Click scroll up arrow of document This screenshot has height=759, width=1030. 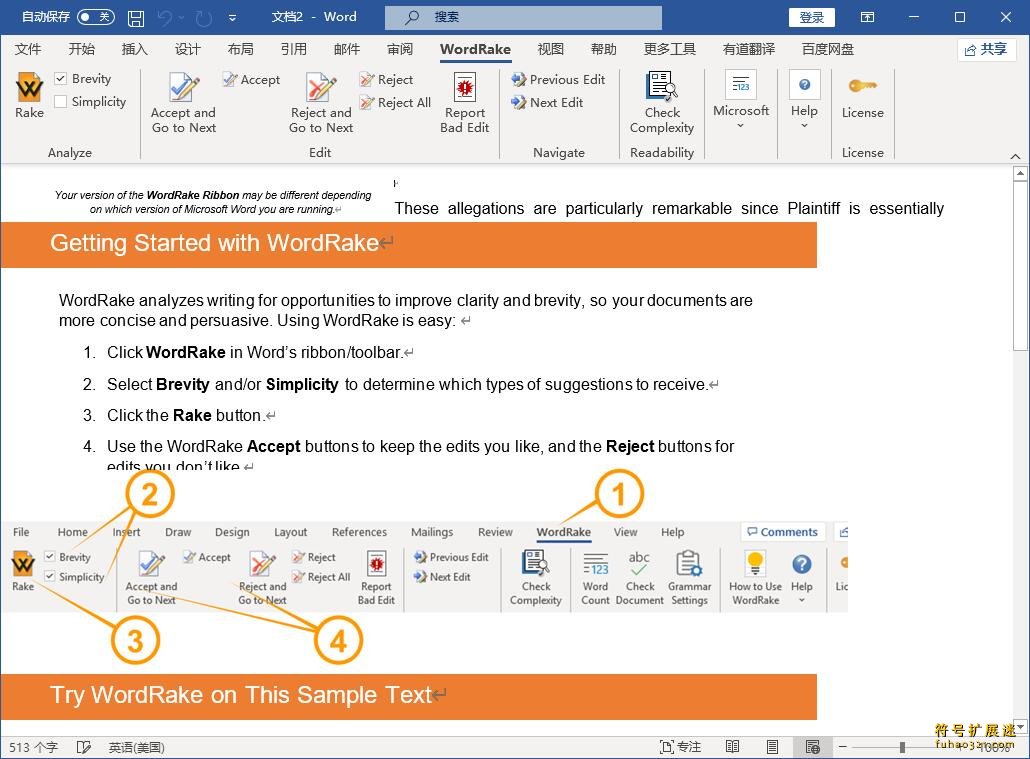[x=1019, y=173]
